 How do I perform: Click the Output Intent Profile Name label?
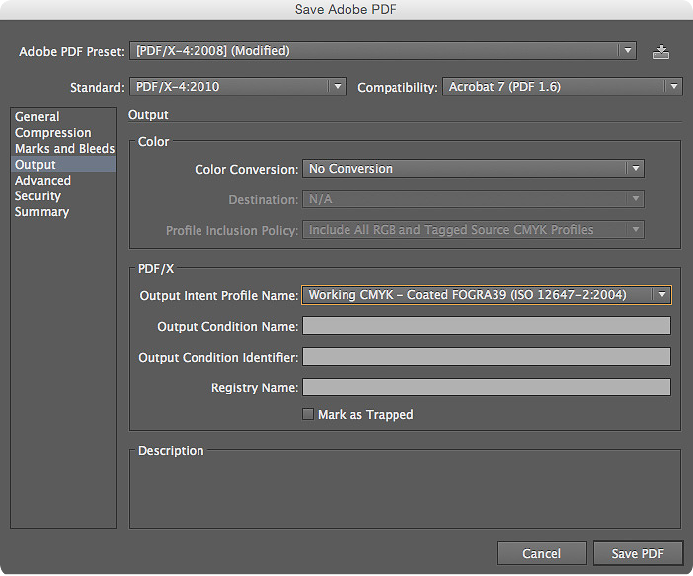[x=219, y=296]
